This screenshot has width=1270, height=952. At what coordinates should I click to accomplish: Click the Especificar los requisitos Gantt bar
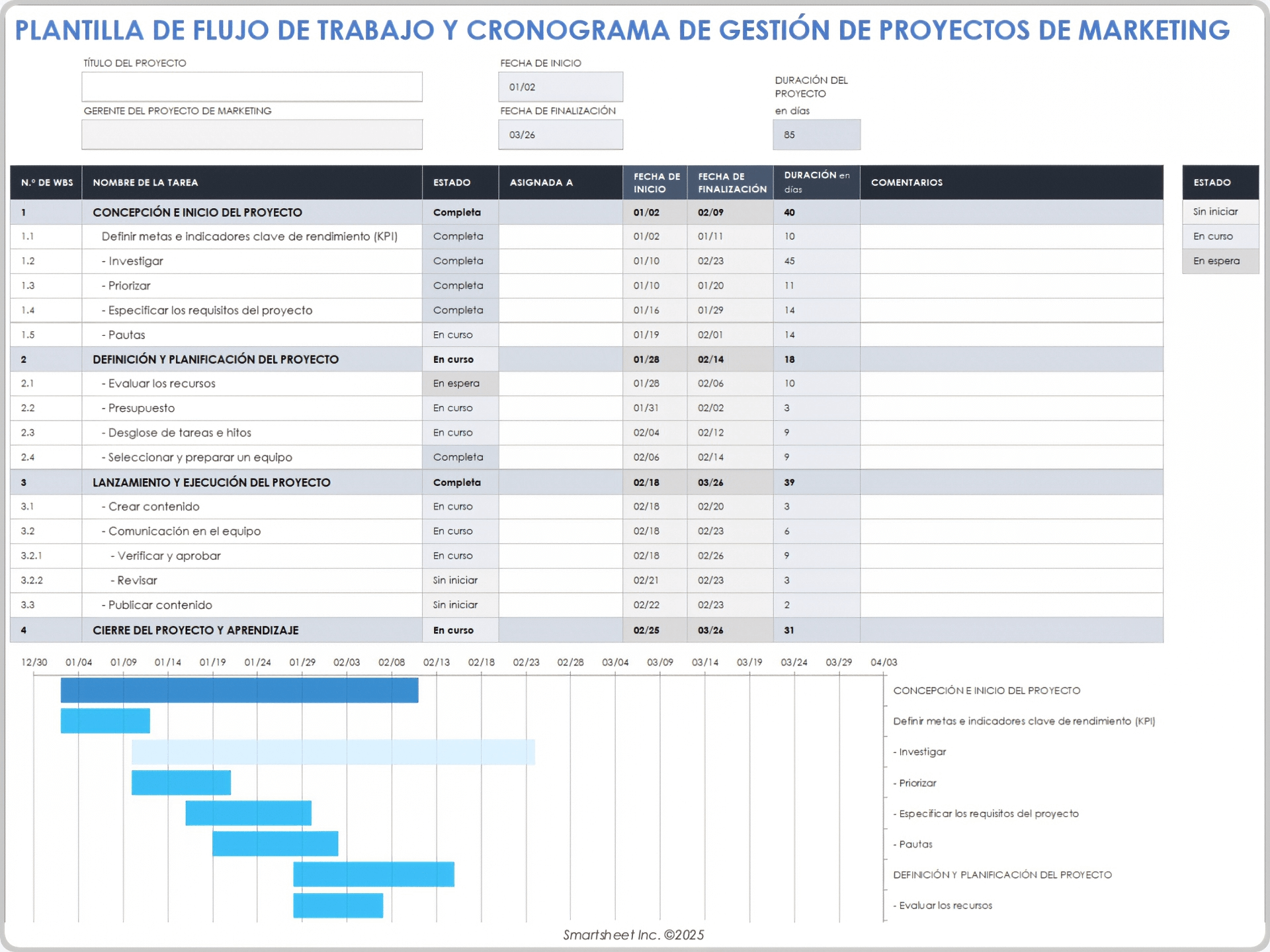(x=248, y=813)
